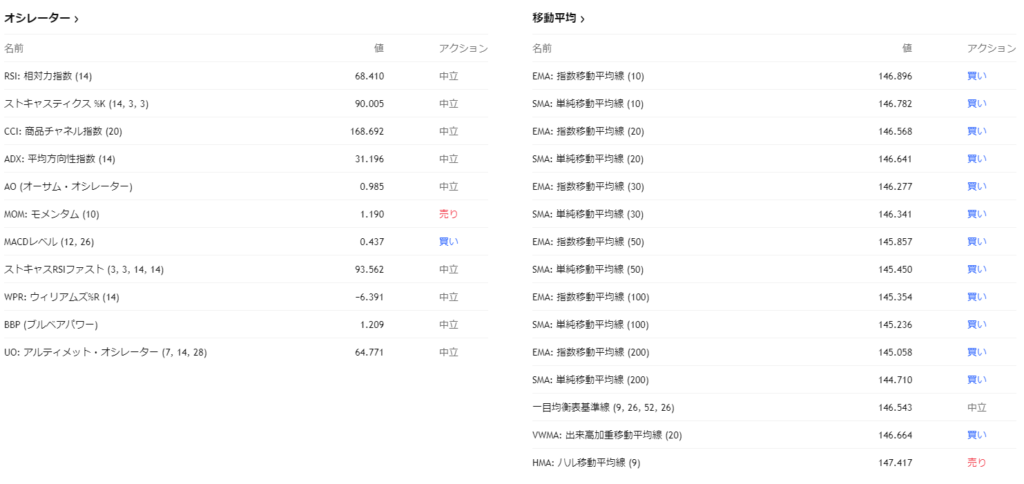Click the chevron arrow next to オシレーター
1024x484 pixels.
(x=77, y=19)
